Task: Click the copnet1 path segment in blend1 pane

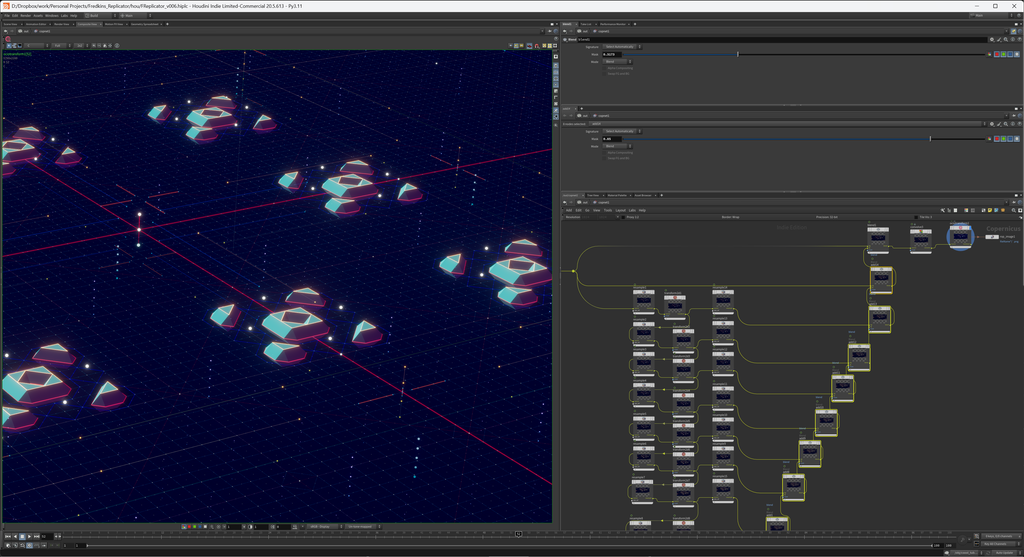Action: (603, 31)
